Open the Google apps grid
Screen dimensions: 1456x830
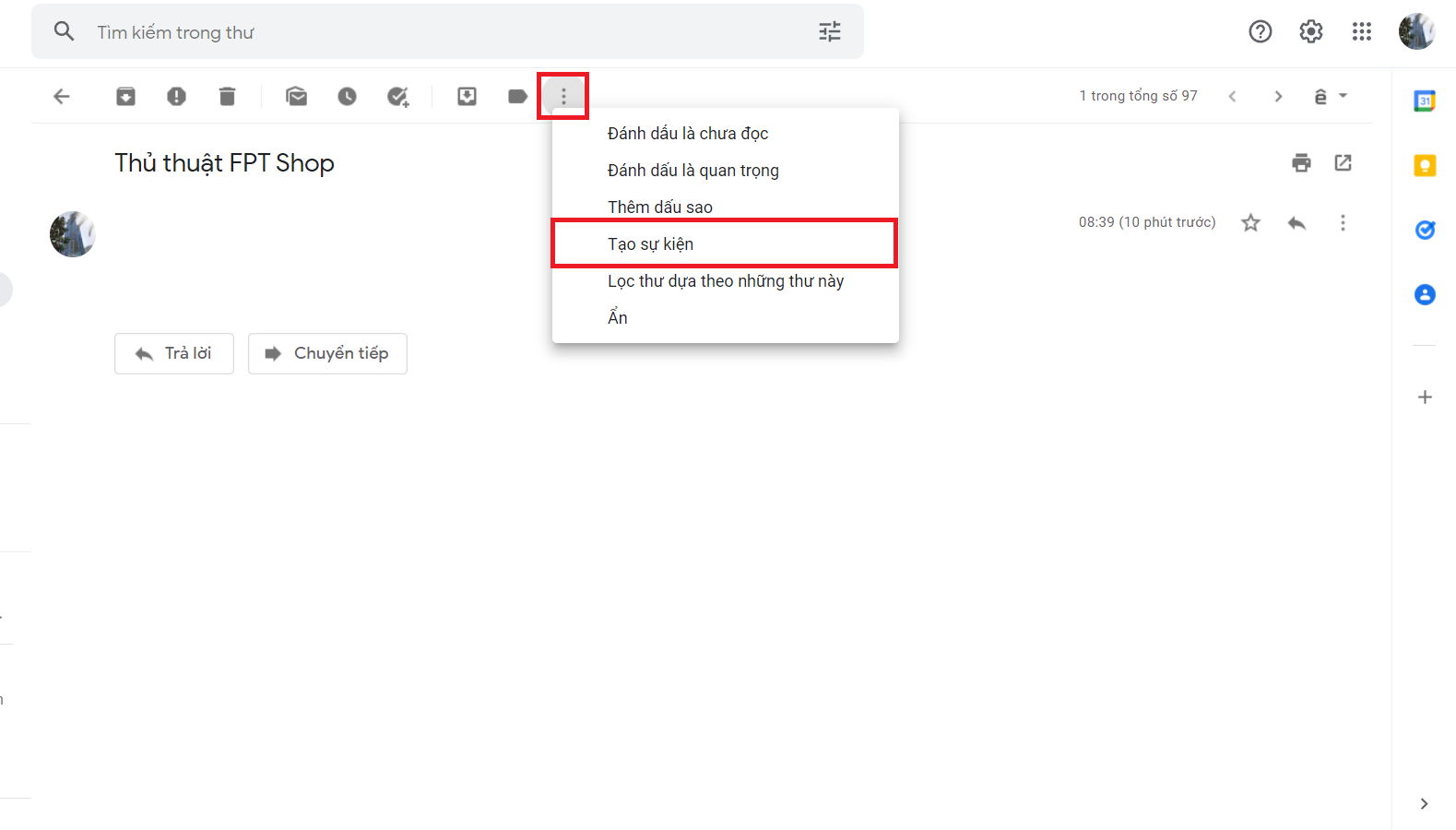point(1361,31)
